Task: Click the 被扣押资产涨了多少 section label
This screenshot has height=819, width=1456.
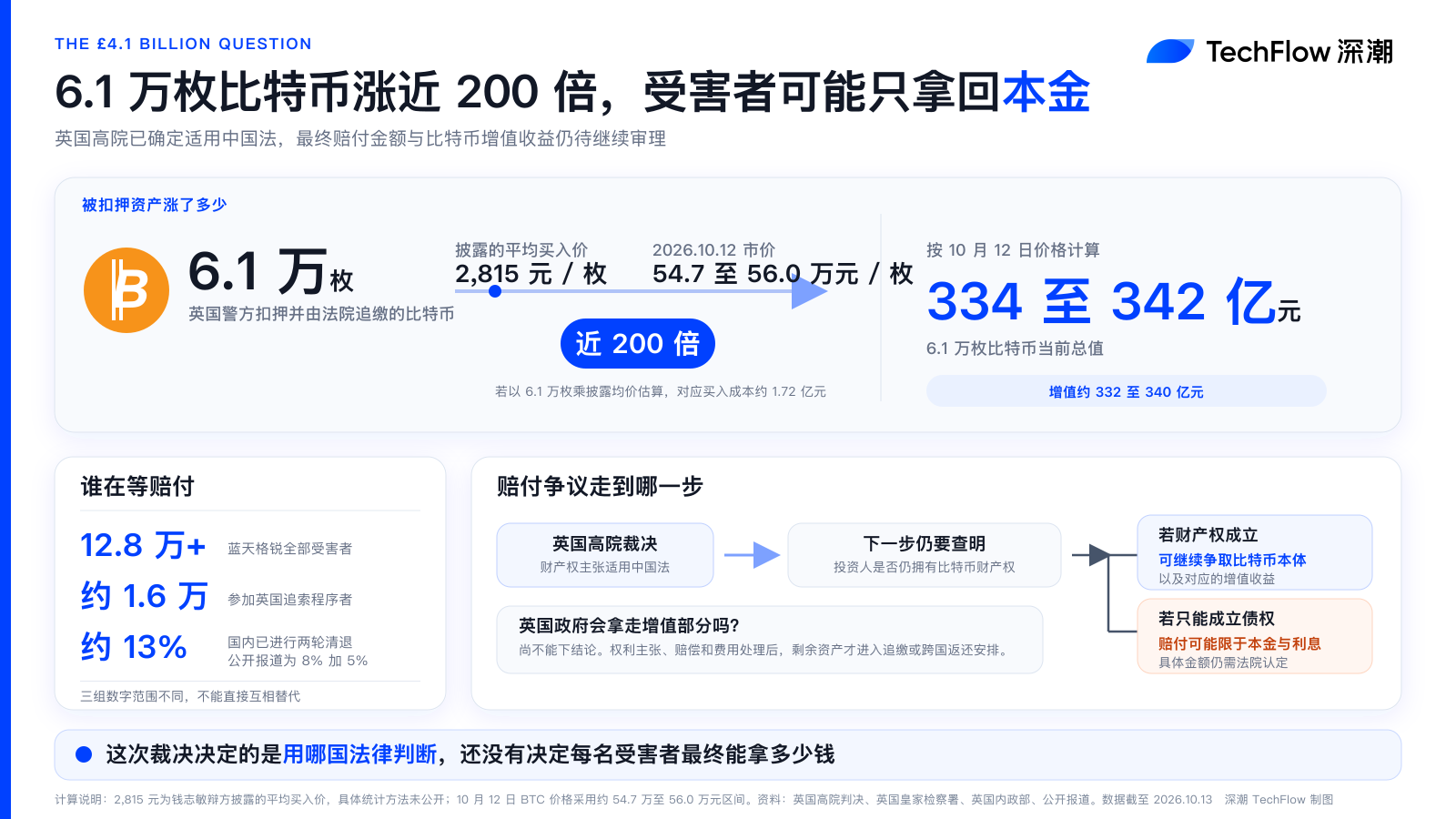Action: pos(154,205)
